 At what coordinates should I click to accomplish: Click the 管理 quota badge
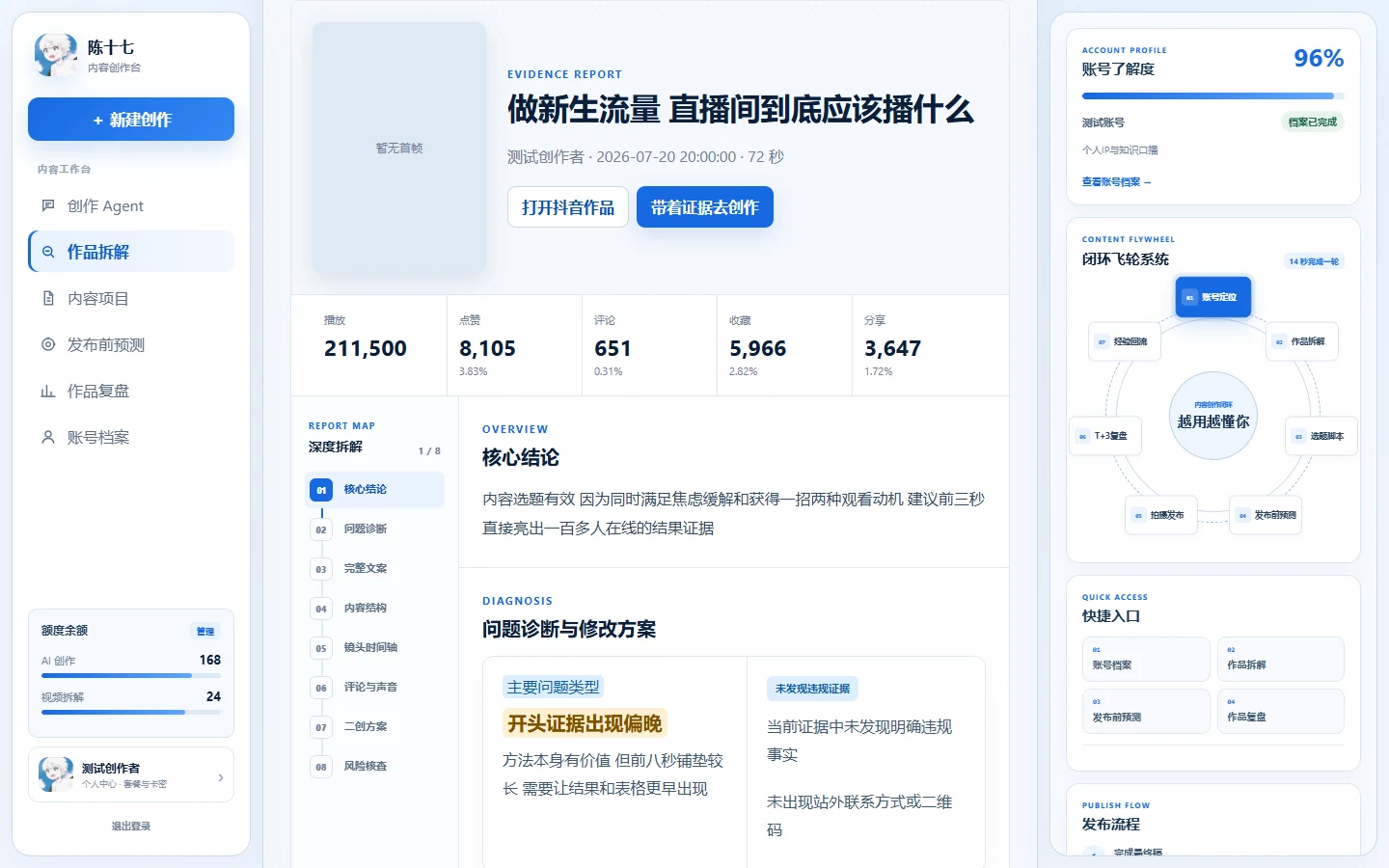click(x=205, y=632)
